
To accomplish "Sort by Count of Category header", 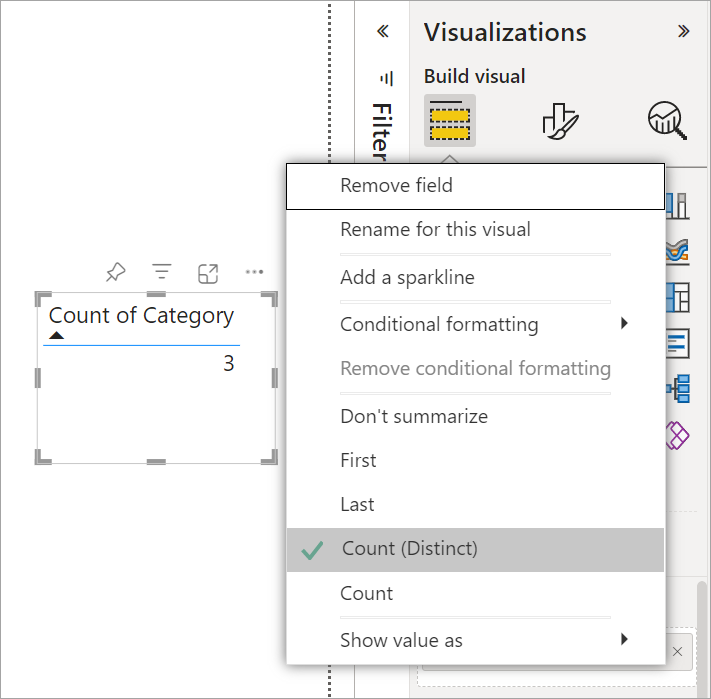I will 141,316.
